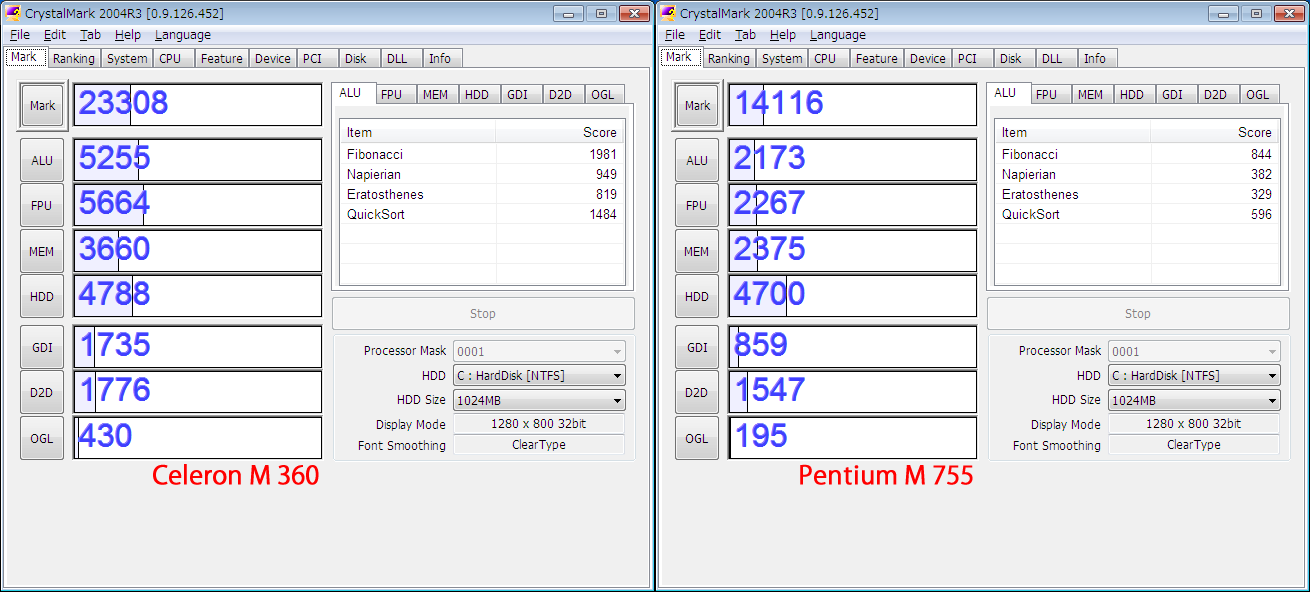The image size is (1310, 592).
Task: Run the ALU benchmark in right window
Action: click(697, 160)
